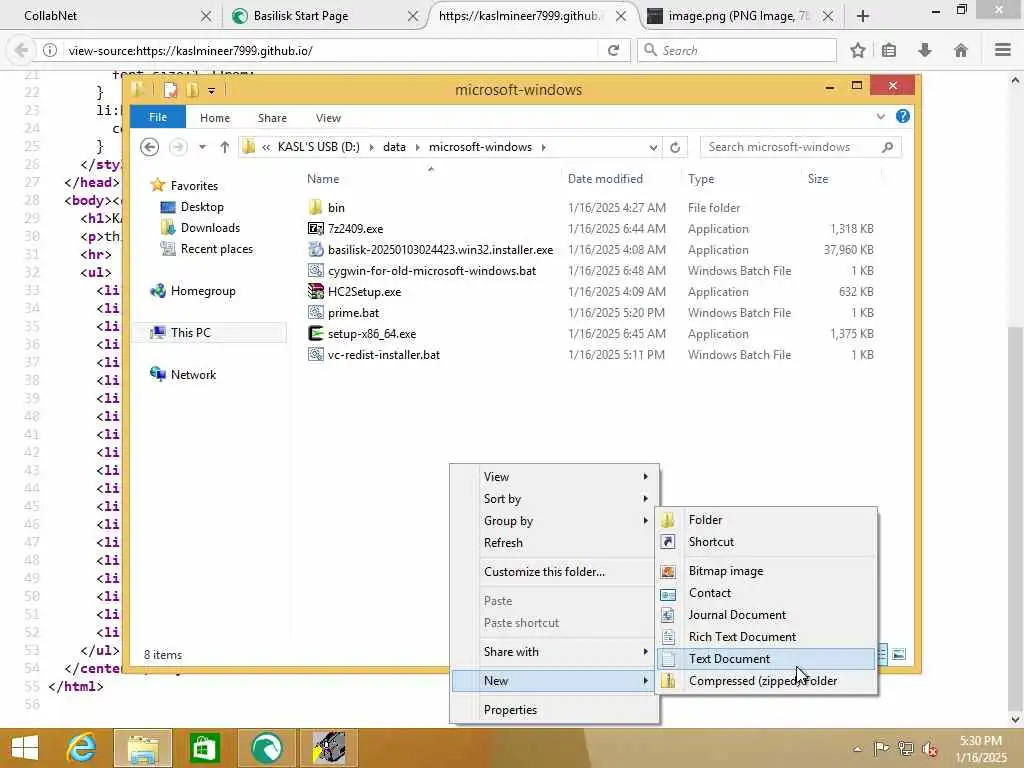This screenshot has height=768, width=1024.
Task: Select basilisk installer exe icon
Action: [x=315, y=249]
